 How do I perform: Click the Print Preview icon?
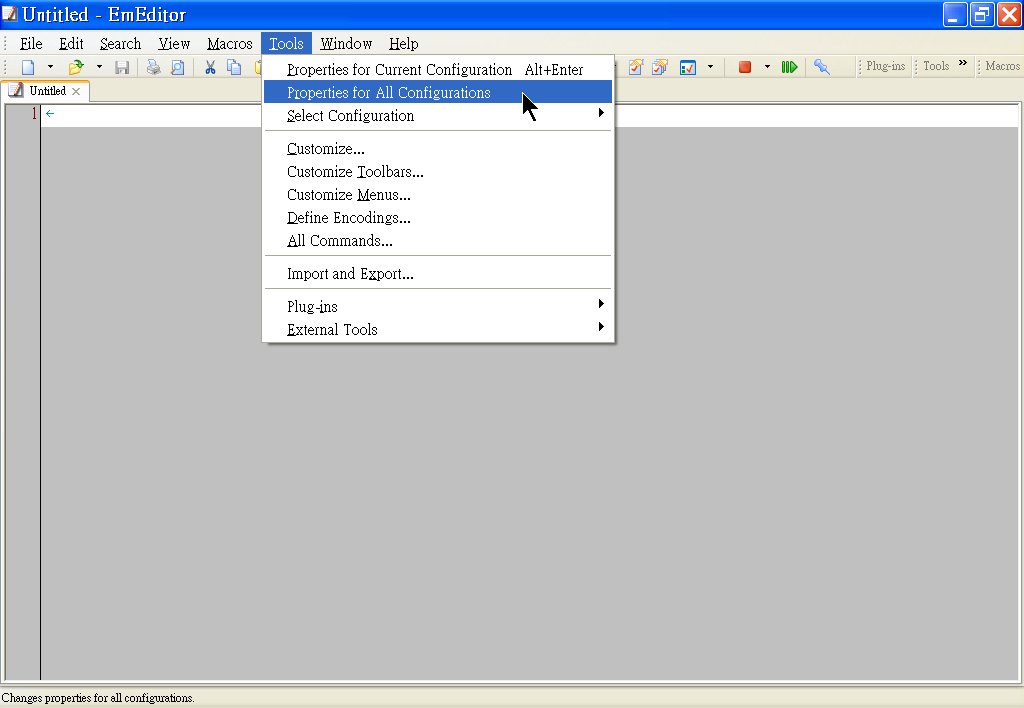(x=178, y=67)
